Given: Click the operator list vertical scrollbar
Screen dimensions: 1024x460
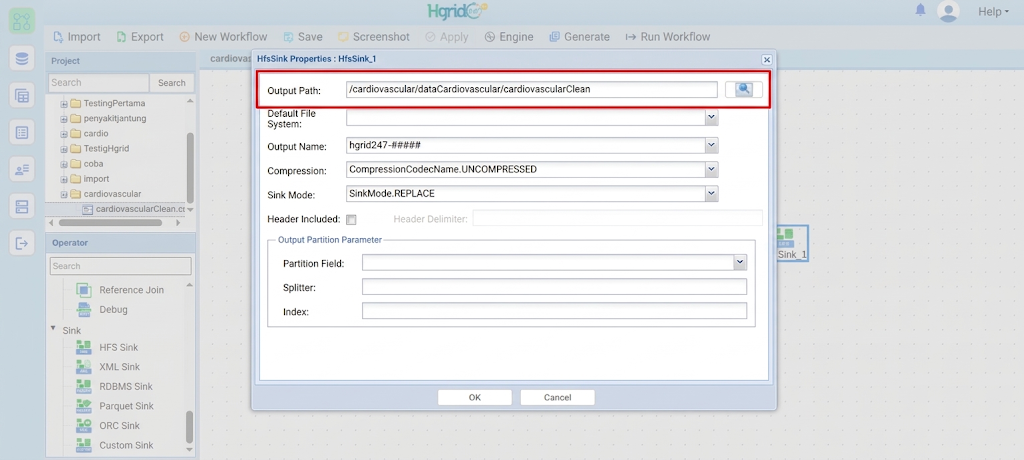Looking at the screenshot, I should (190, 427).
